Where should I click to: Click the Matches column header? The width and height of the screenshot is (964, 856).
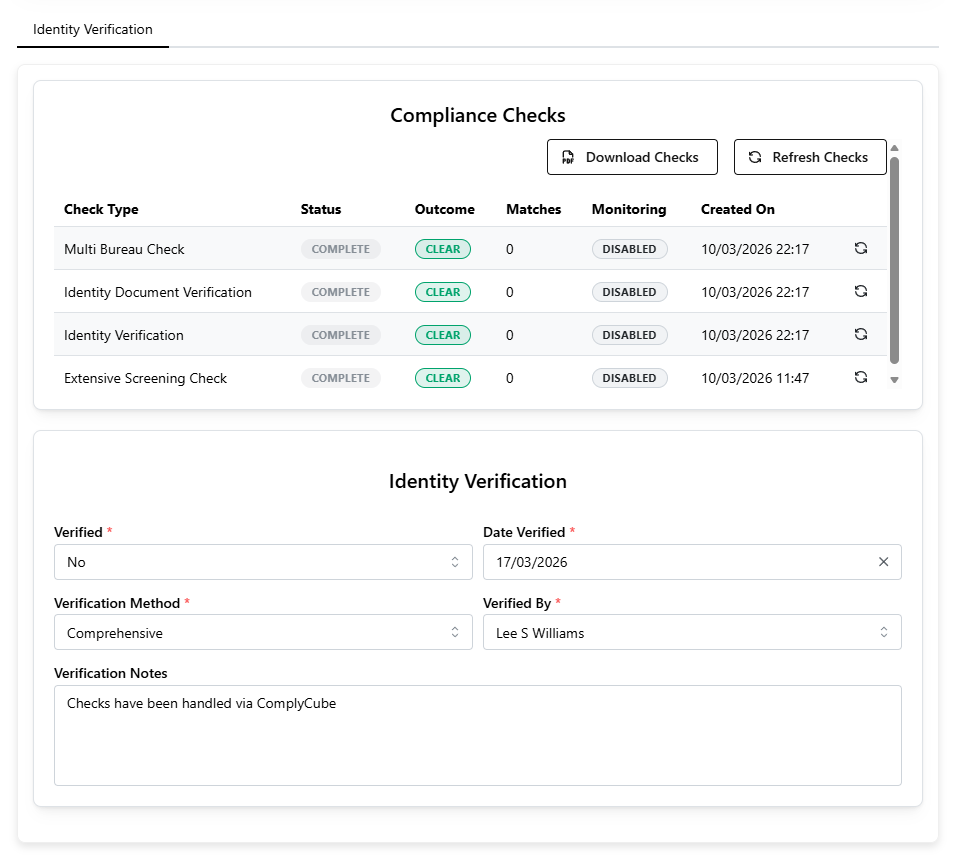click(x=534, y=209)
